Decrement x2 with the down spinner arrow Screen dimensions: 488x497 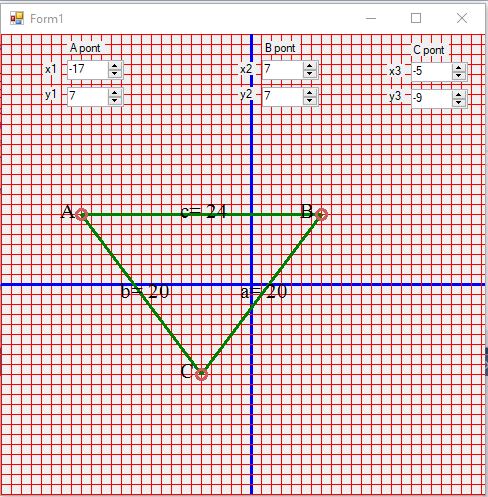pyautogui.click(x=310, y=74)
